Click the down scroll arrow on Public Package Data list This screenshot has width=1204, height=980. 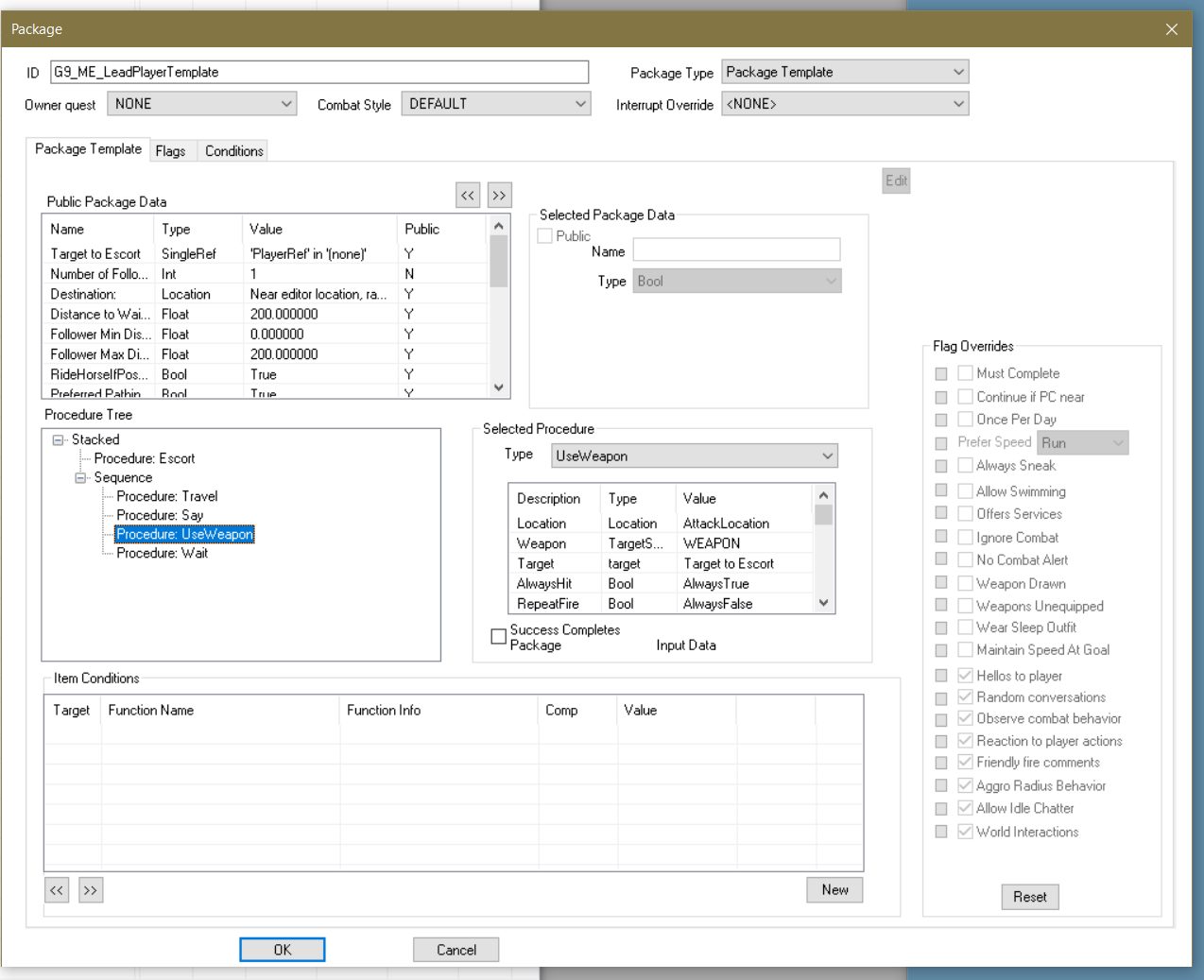496,386
